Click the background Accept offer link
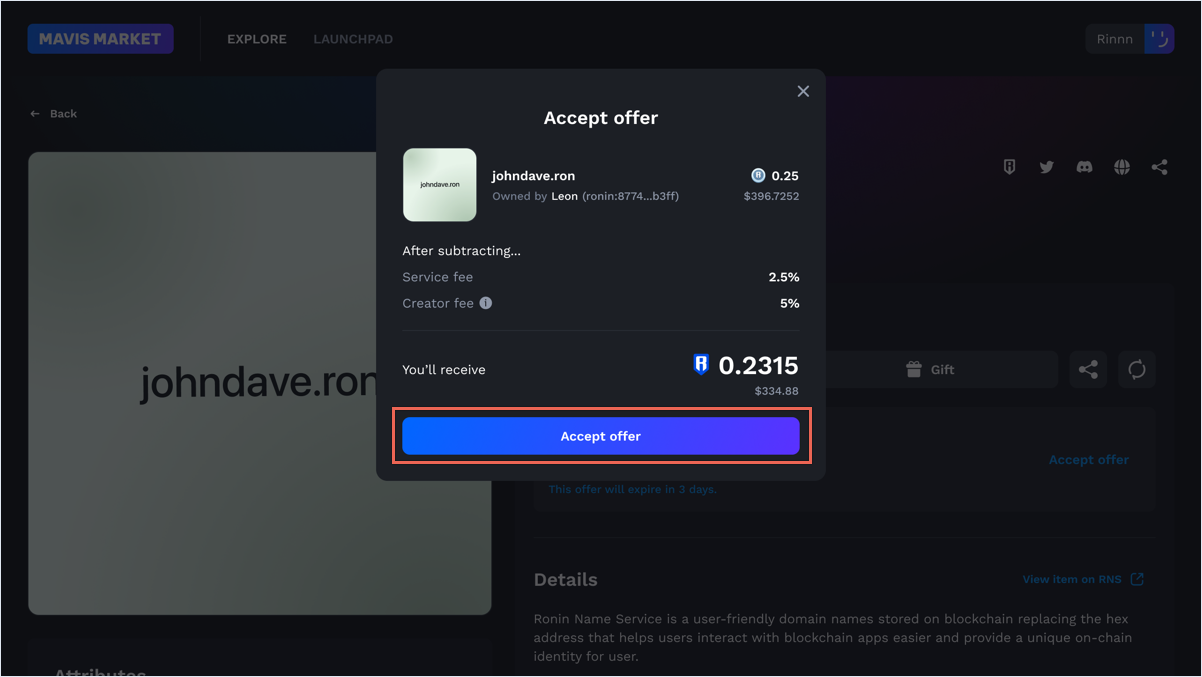 point(1088,460)
